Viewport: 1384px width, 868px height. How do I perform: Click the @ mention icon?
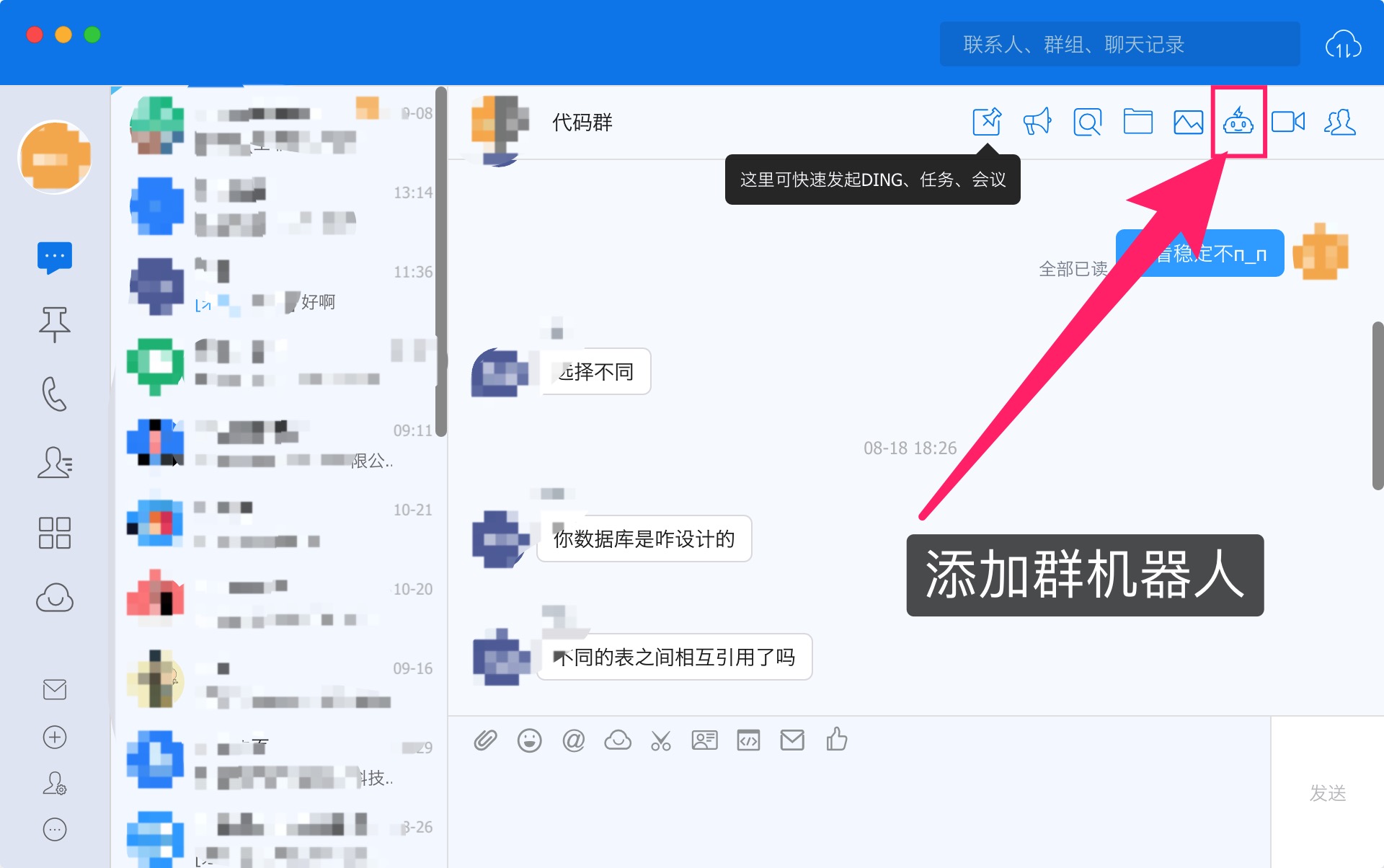[573, 740]
